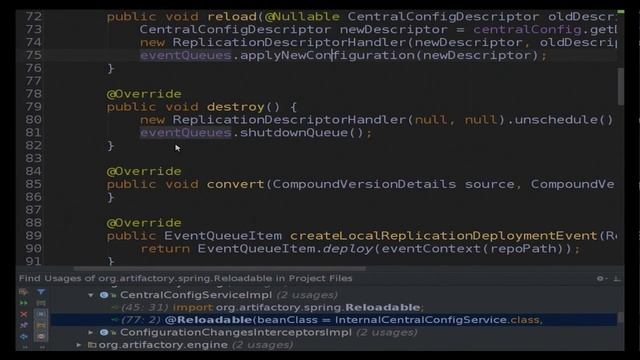Image resolution: width=640 pixels, height=360 pixels.
Task: Click the ConfigurationChangesInterceptorsImpl class icon
Action: click(x=104, y=332)
